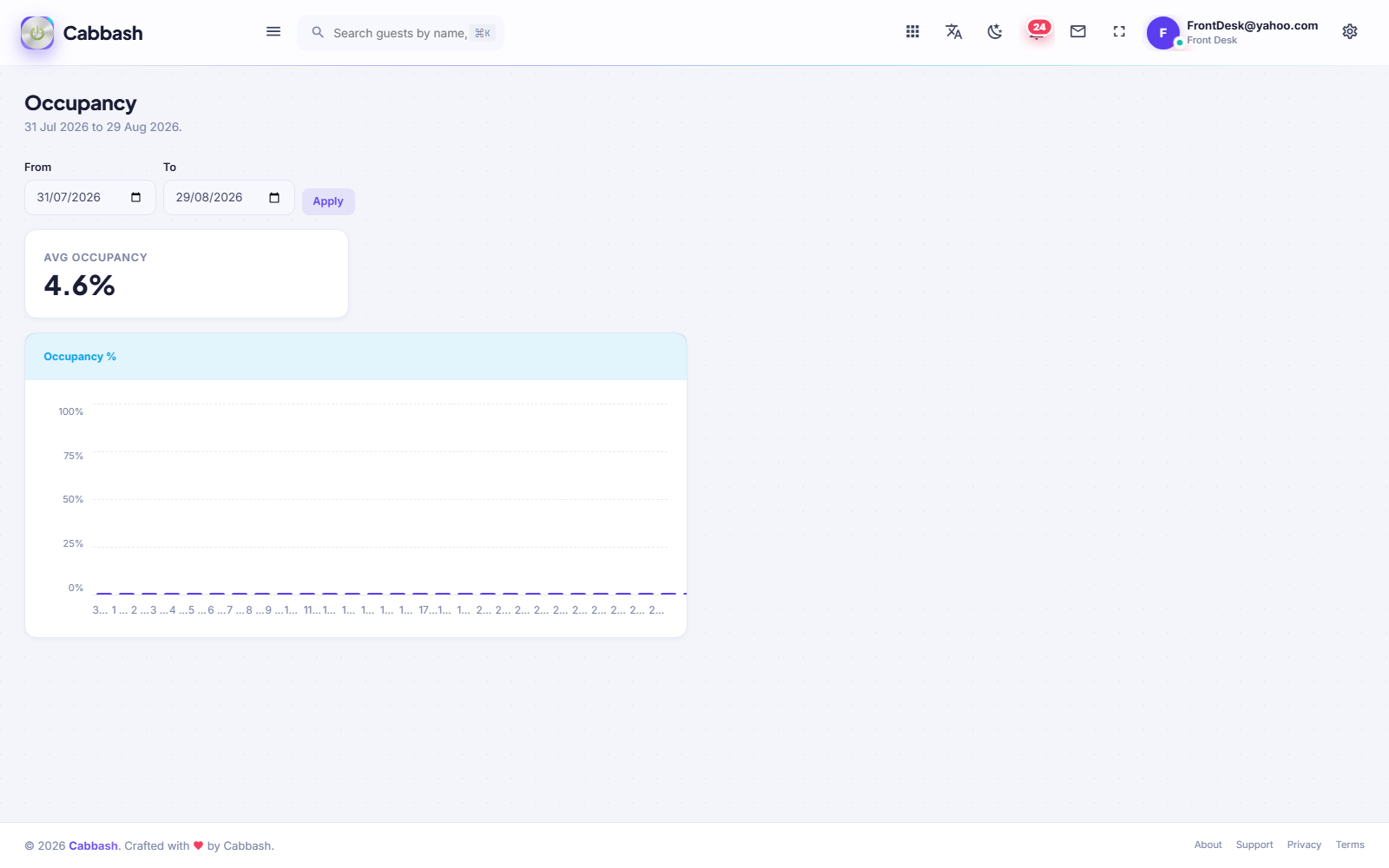Click the From date field 31/07/2026
1389x868 pixels.
point(90,198)
